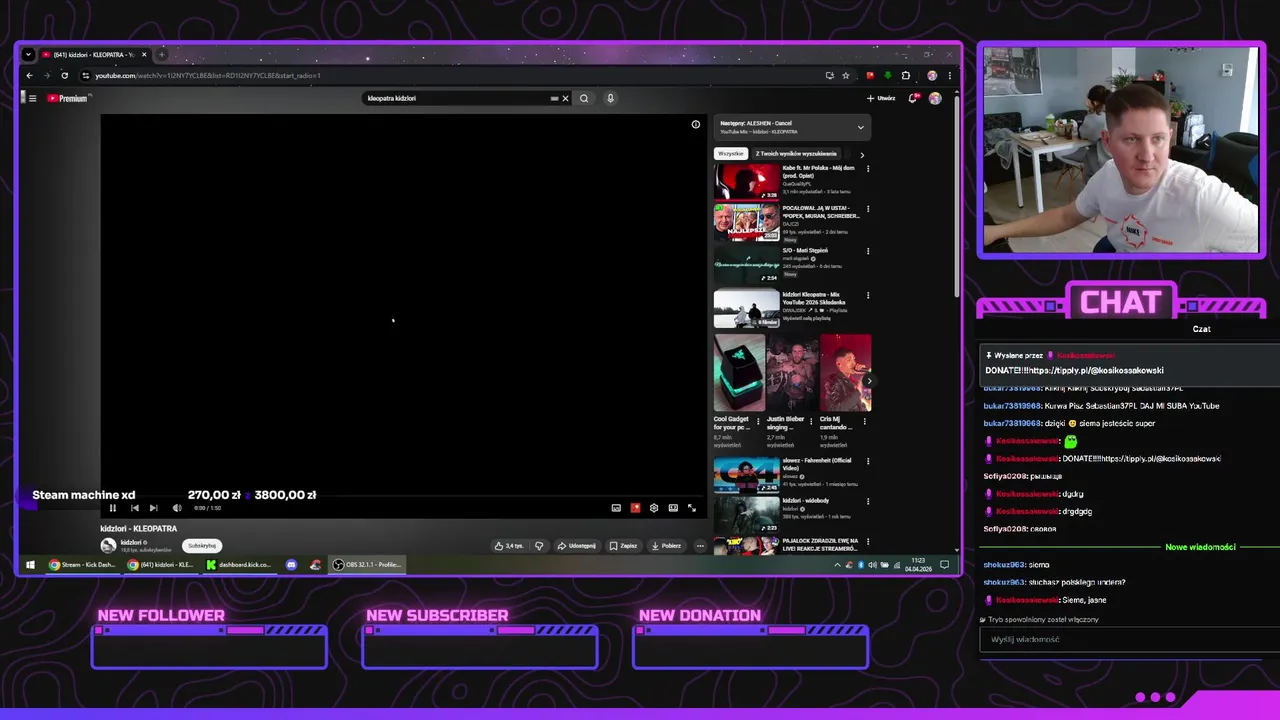Open options for kidzlori wideobody video
The height and width of the screenshot is (720, 1280).
(x=868, y=502)
